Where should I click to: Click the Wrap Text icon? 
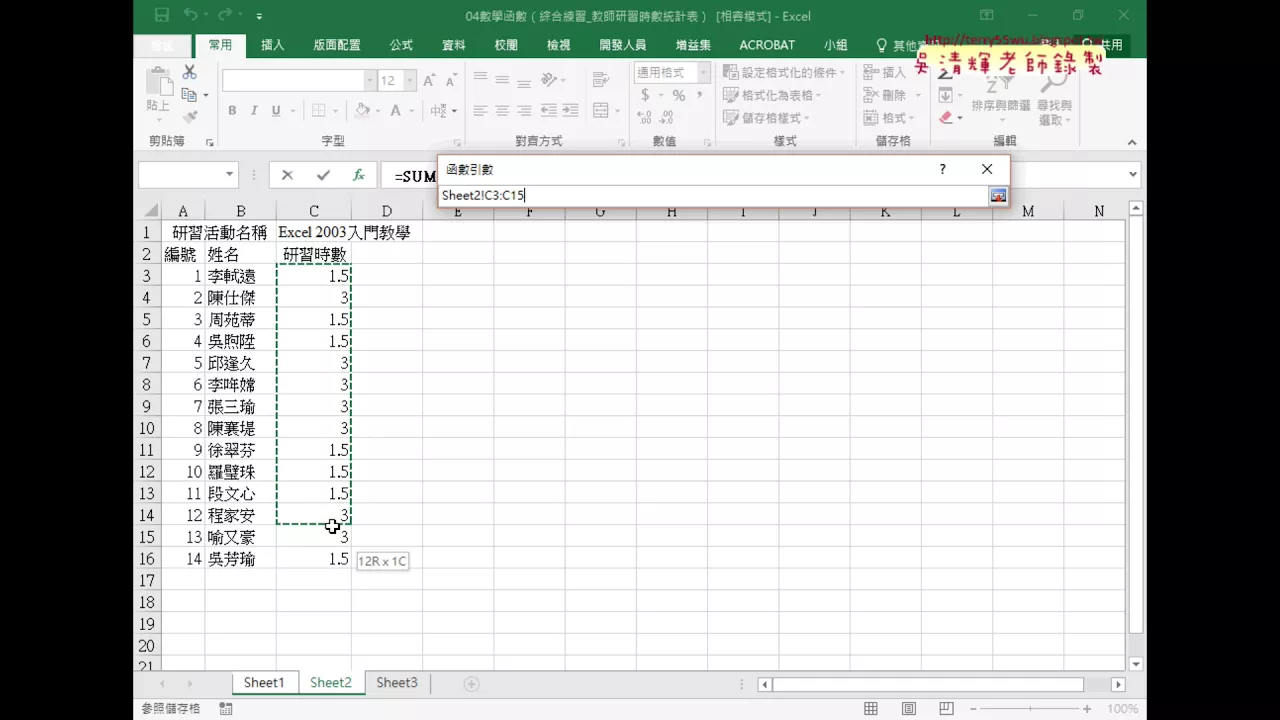[x=601, y=80]
